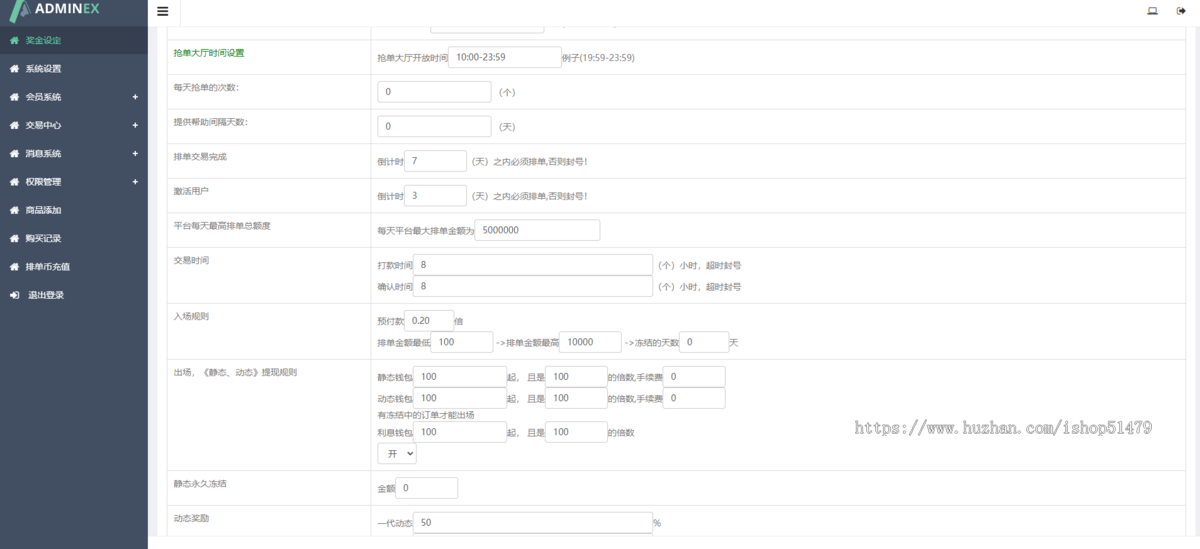Viewport: 1200px width, 549px height.
Task: Click the 预付款 field showing 0.20
Action: tap(430, 321)
